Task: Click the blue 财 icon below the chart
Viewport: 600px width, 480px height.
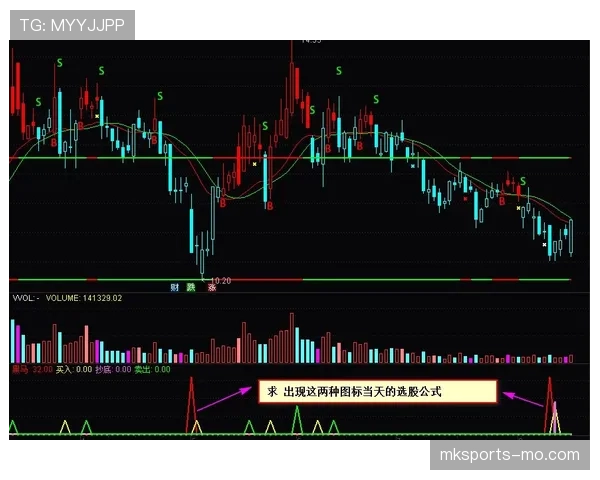Action: [176, 287]
